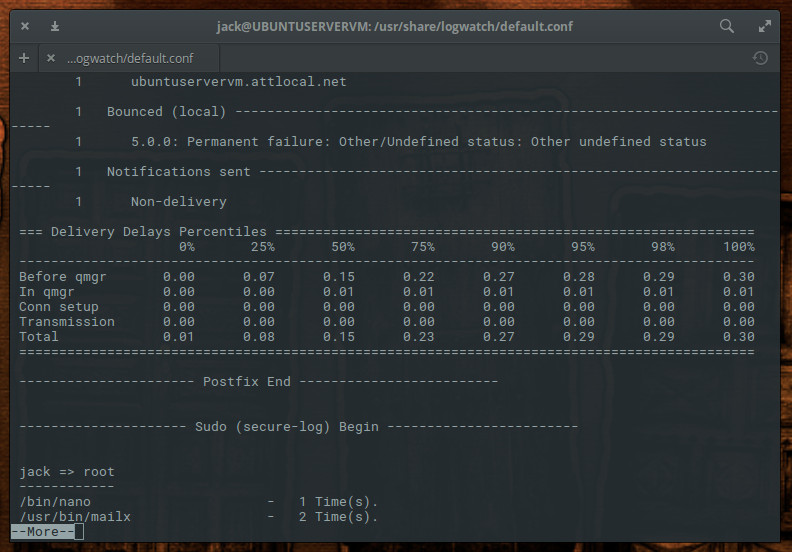Image resolution: width=792 pixels, height=552 pixels.
Task: Close the ...ogwatch/default.conf tab
Action: click(51, 58)
